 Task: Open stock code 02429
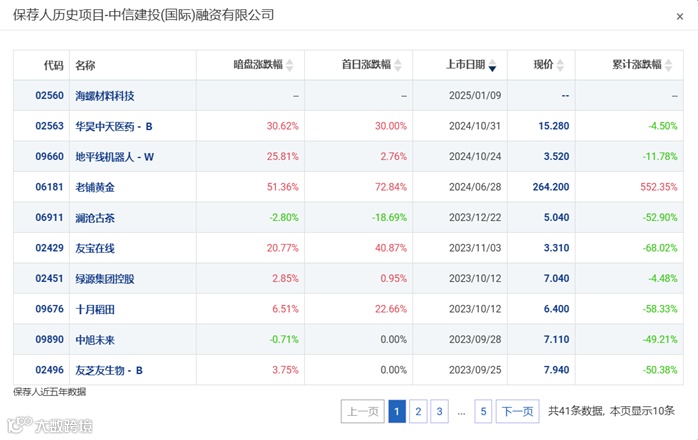point(49,248)
